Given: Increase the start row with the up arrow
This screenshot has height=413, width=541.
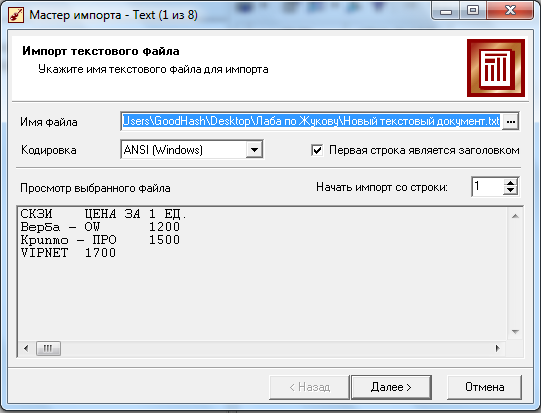Looking at the screenshot, I should tap(511, 182).
